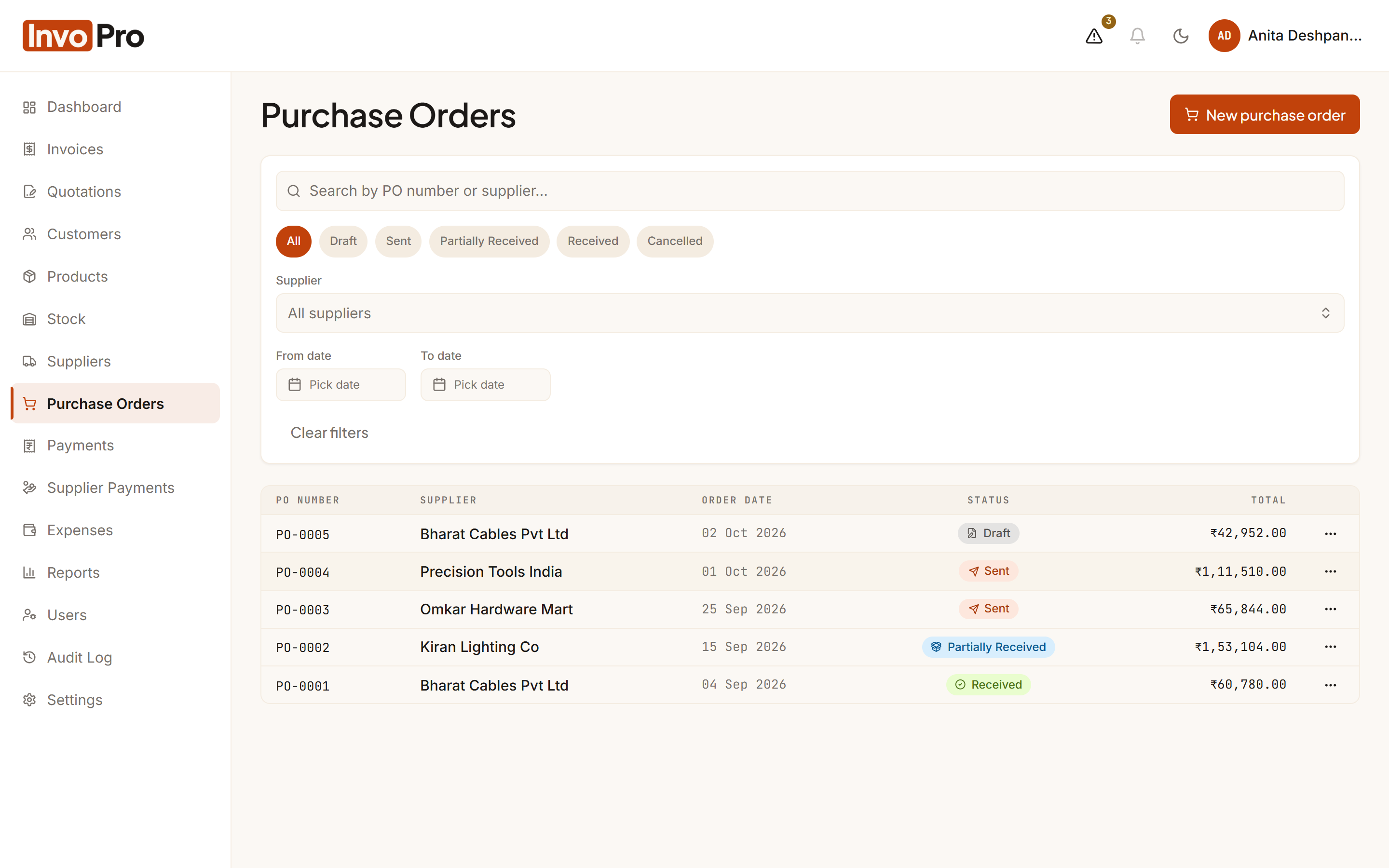
Task: Open actions menu for PO-0005
Action: (1331, 534)
